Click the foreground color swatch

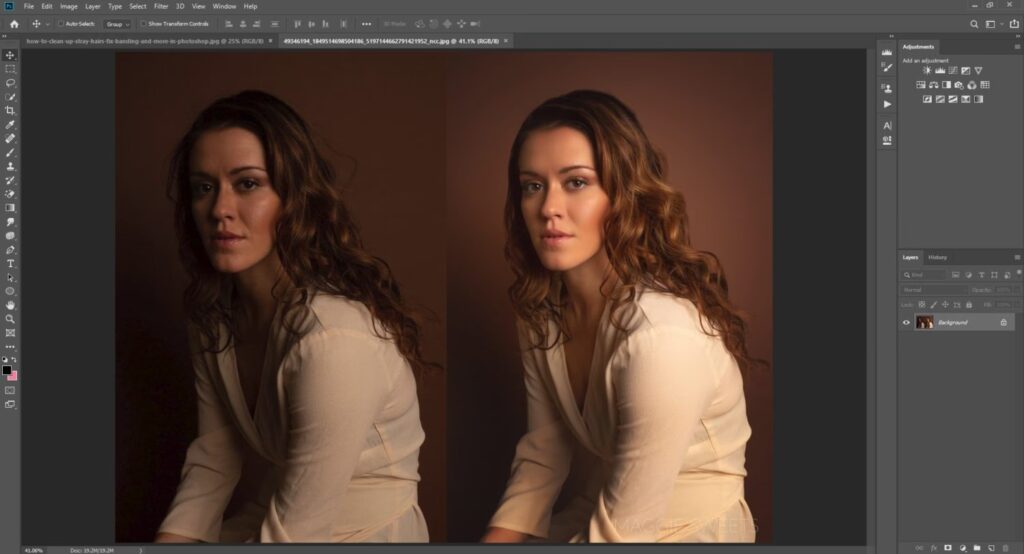pos(7,370)
